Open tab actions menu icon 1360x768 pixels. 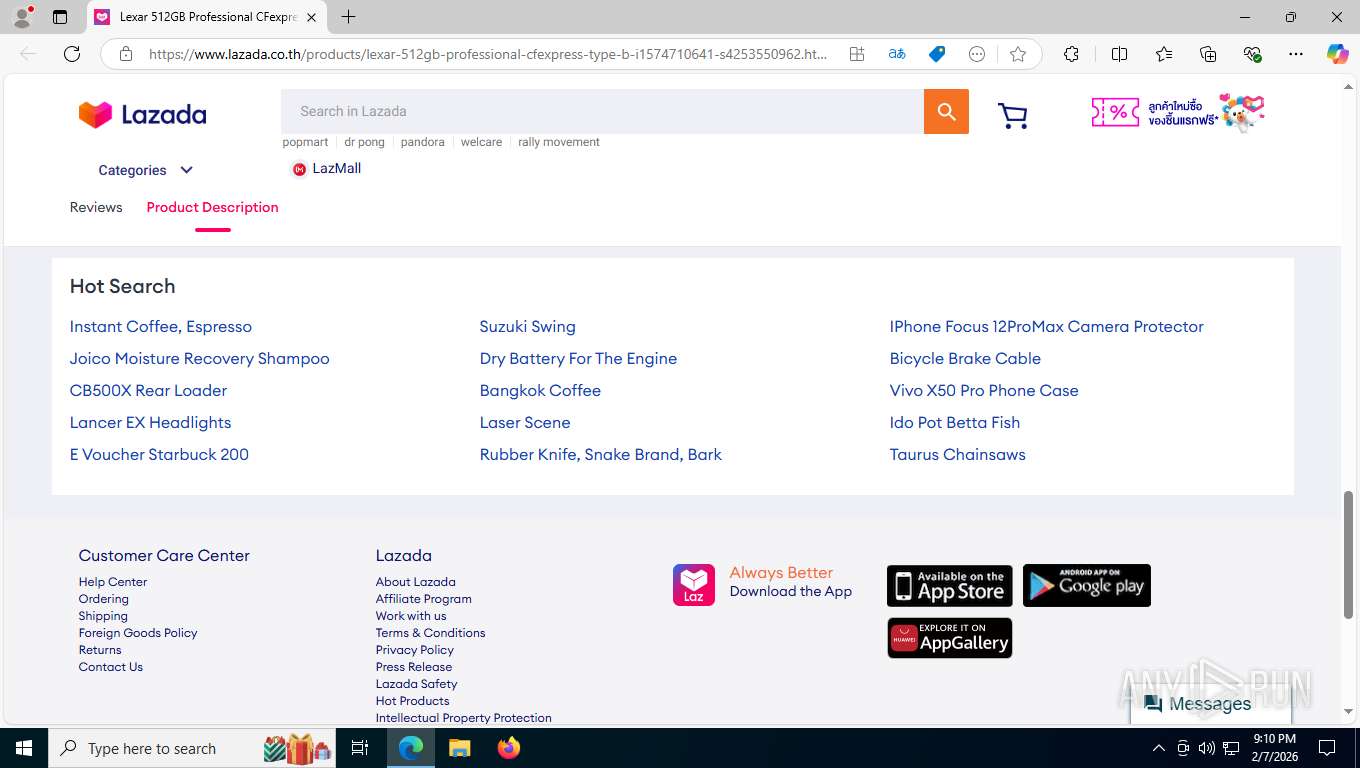coord(60,17)
